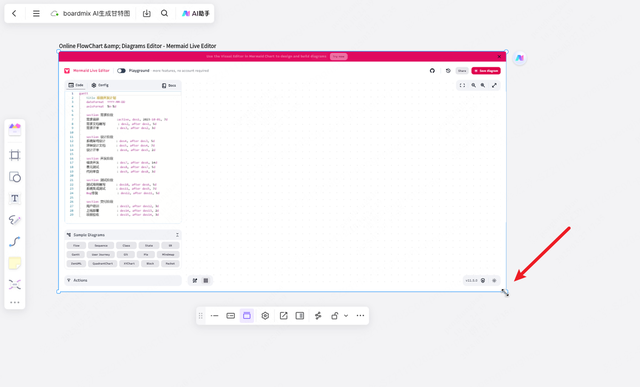Switch embed to link text view
The width and height of the screenshot is (640, 387).
(214, 316)
